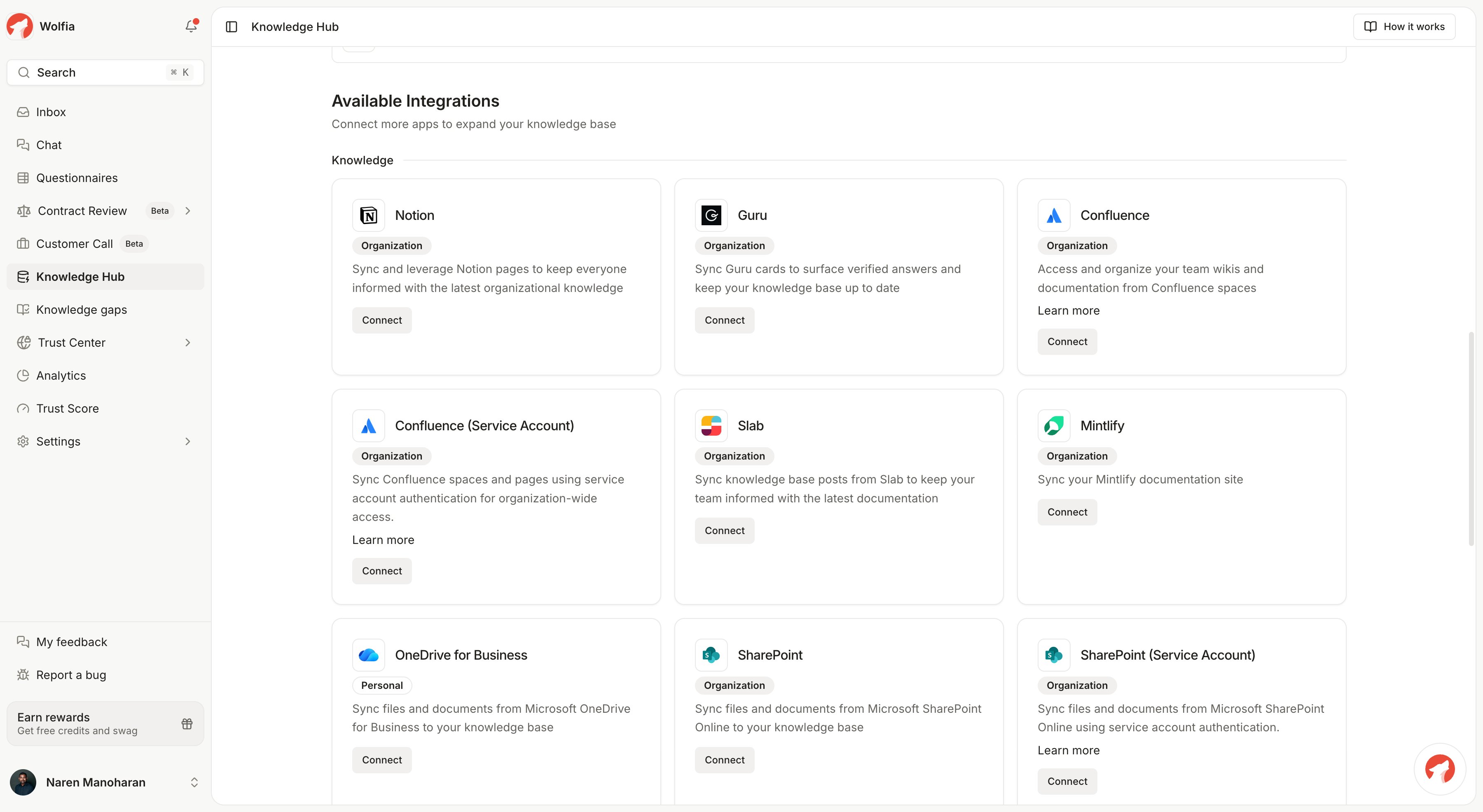Click the Contract Review scales icon
Viewport: 1483px width, 812px height.
(x=23, y=211)
